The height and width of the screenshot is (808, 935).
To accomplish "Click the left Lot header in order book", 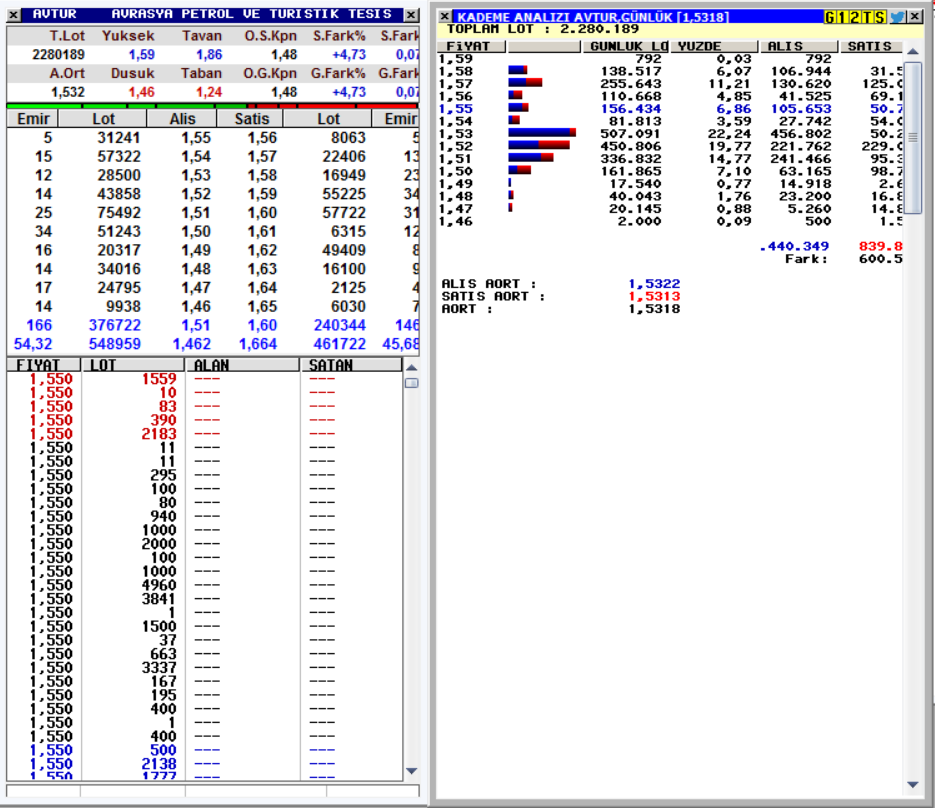I will [x=103, y=119].
